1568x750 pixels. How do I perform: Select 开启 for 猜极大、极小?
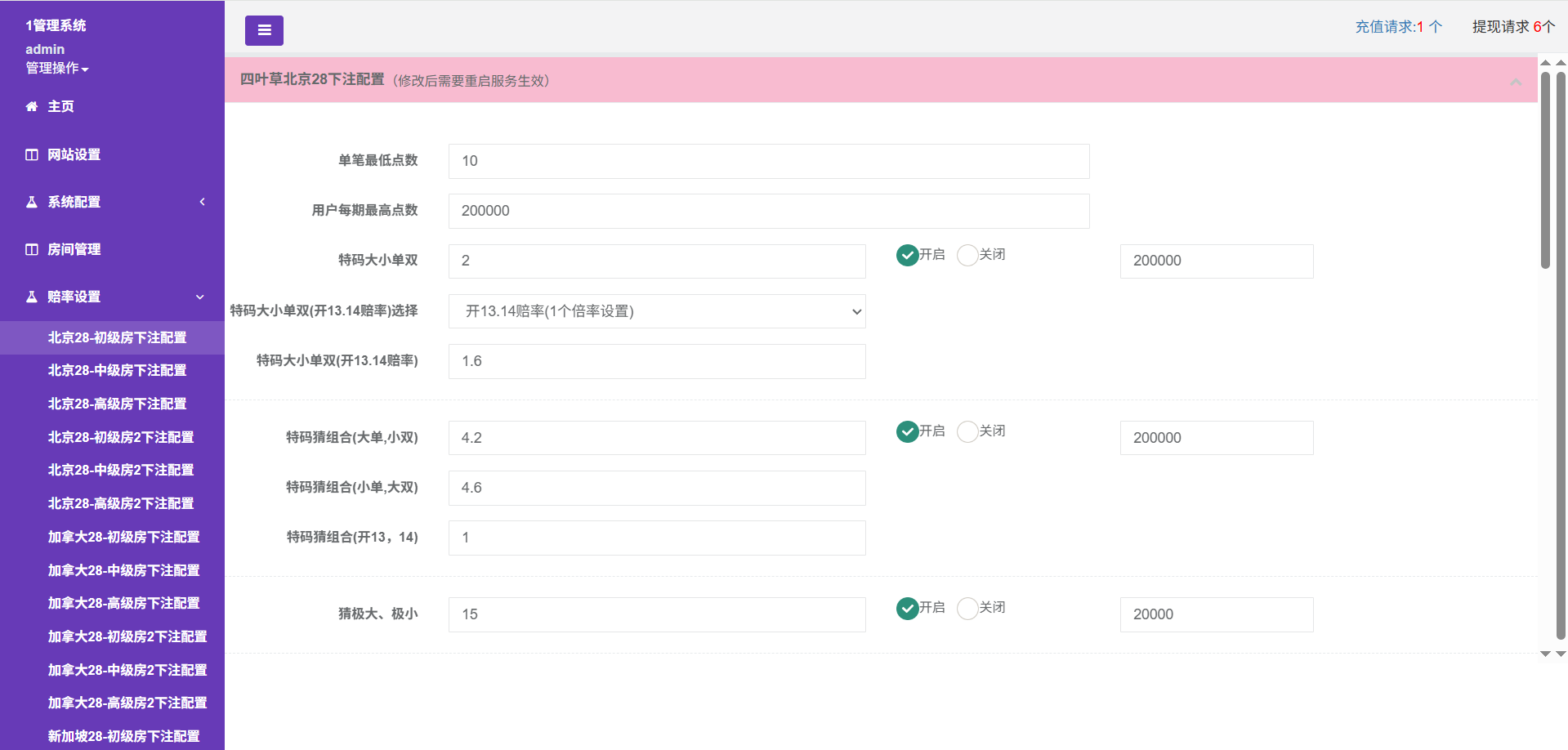(x=907, y=608)
